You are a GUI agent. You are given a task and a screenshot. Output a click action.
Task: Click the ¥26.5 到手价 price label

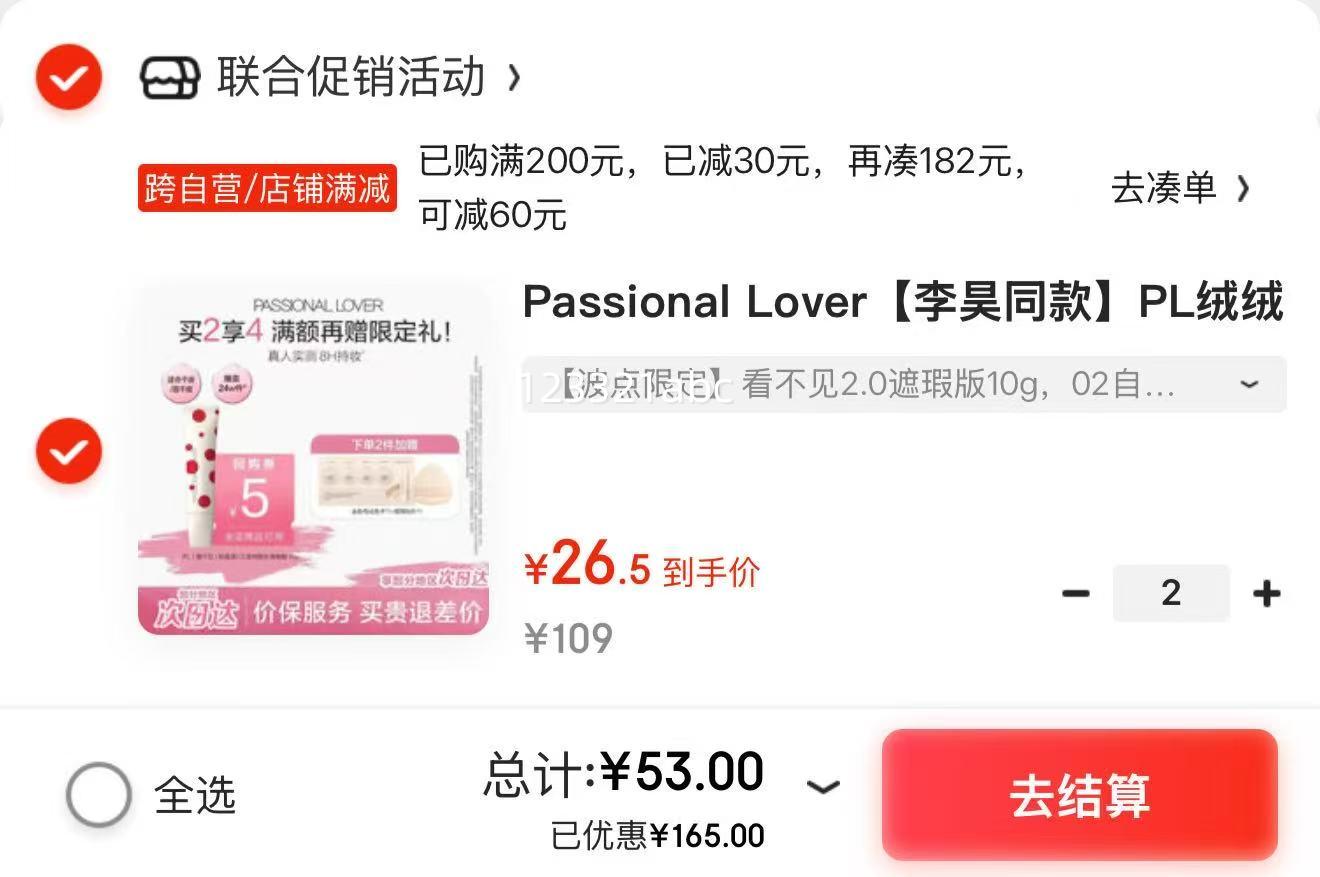[642, 565]
